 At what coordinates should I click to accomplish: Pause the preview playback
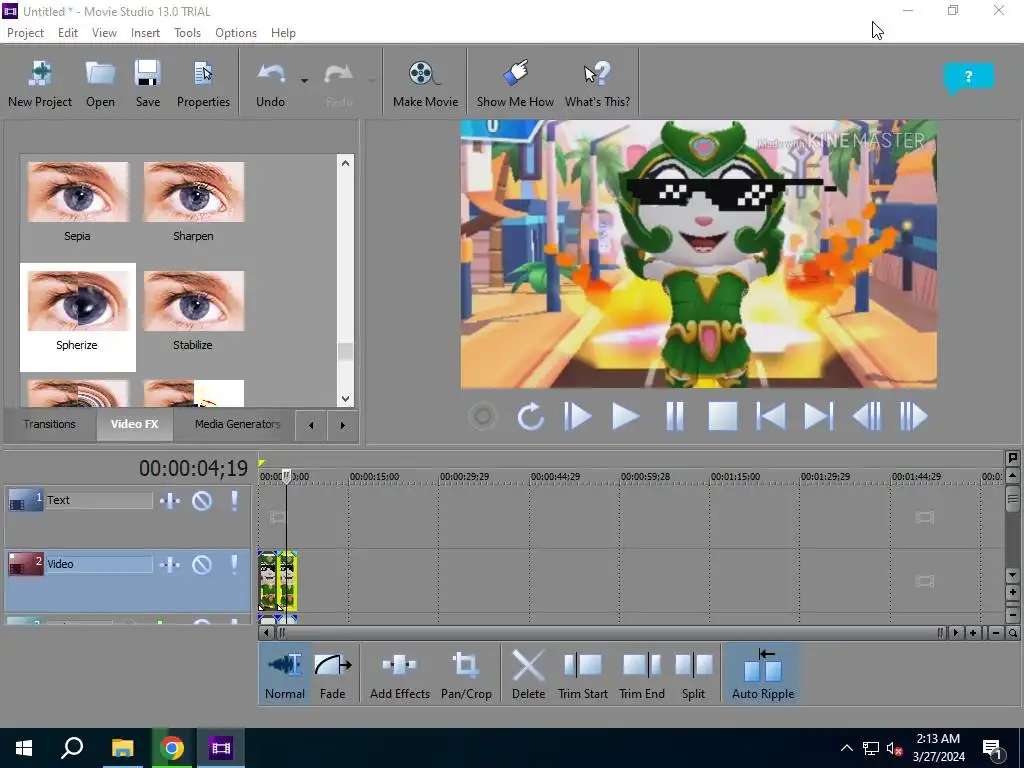(674, 417)
